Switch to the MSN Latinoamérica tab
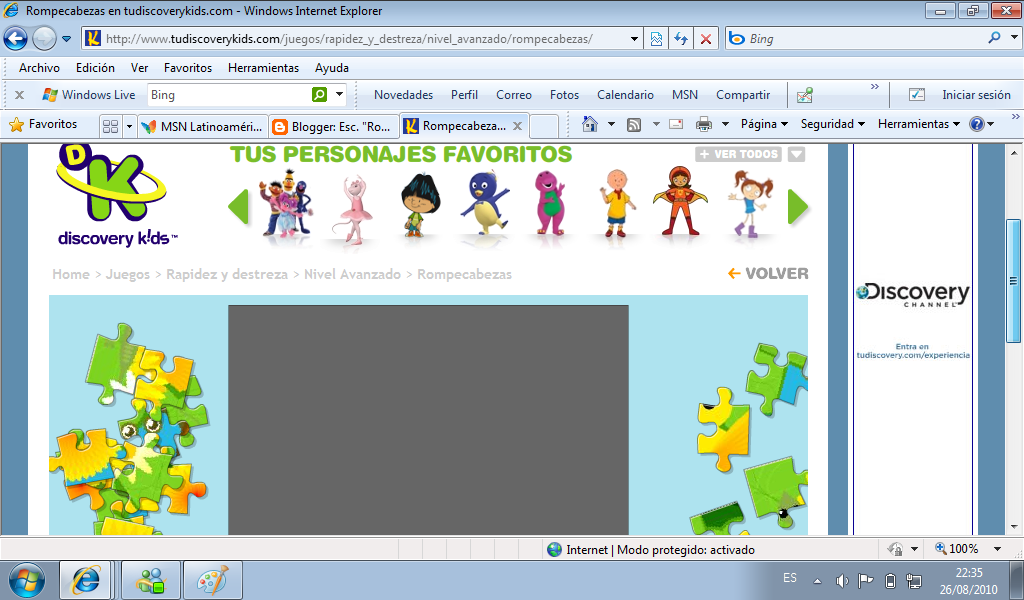The image size is (1024, 600). tap(202, 126)
